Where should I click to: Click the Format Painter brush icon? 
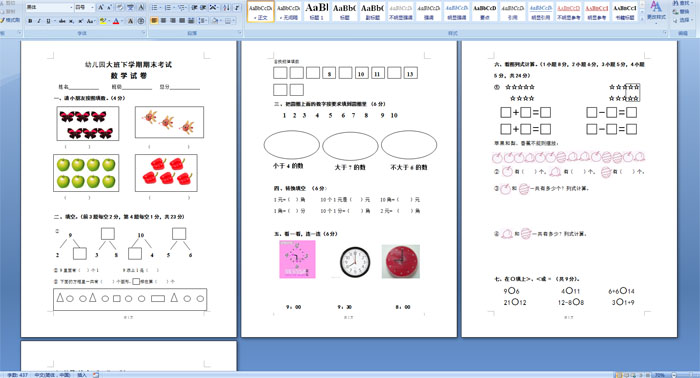[x=11, y=20]
